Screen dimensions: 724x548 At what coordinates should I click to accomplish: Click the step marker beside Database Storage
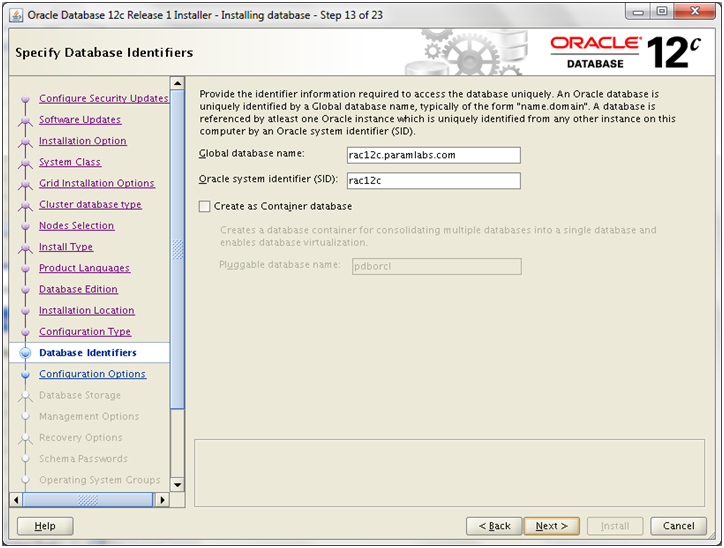pyautogui.click(x=25, y=397)
